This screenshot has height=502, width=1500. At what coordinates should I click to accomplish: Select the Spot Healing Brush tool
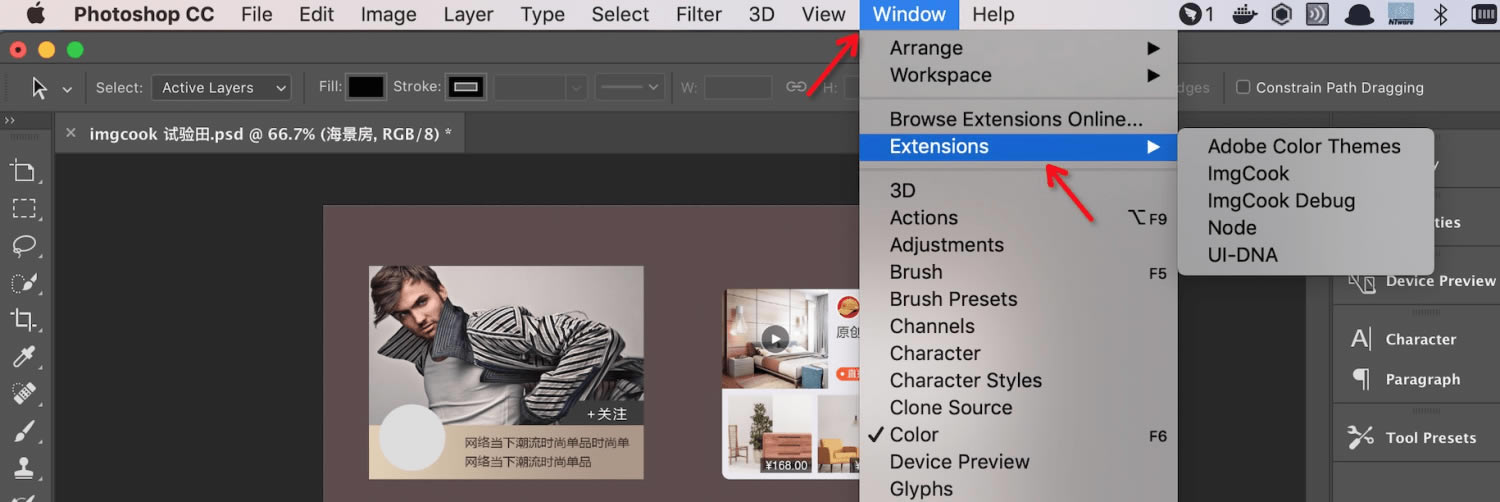[x=23, y=394]
